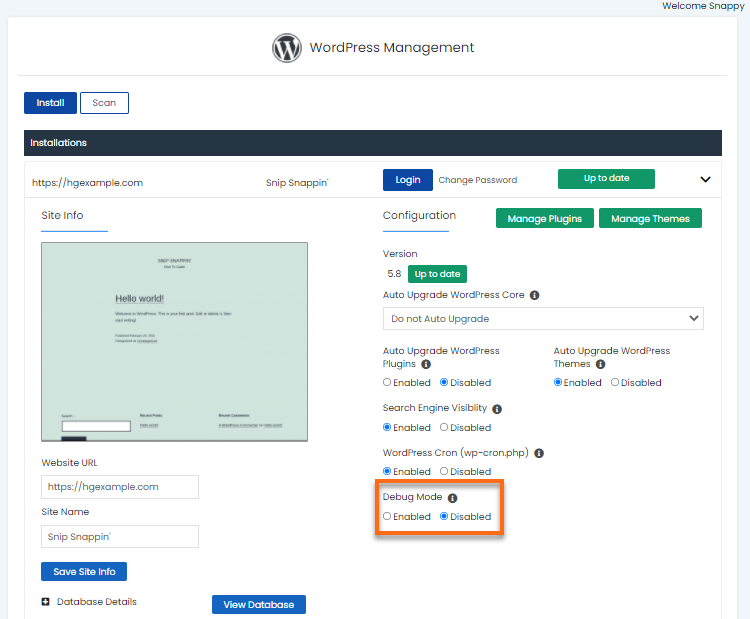Select the Configuration tab heading
The height and width of the screenshot is (619, 750).
[x=419, y=215]
